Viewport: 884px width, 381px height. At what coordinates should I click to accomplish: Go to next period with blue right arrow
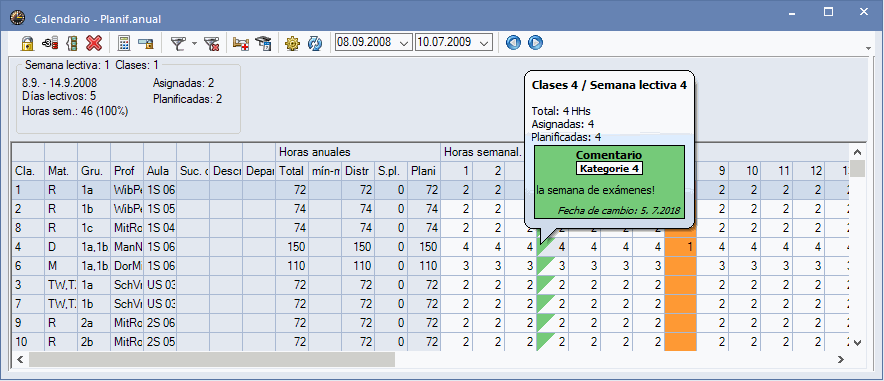535,43
